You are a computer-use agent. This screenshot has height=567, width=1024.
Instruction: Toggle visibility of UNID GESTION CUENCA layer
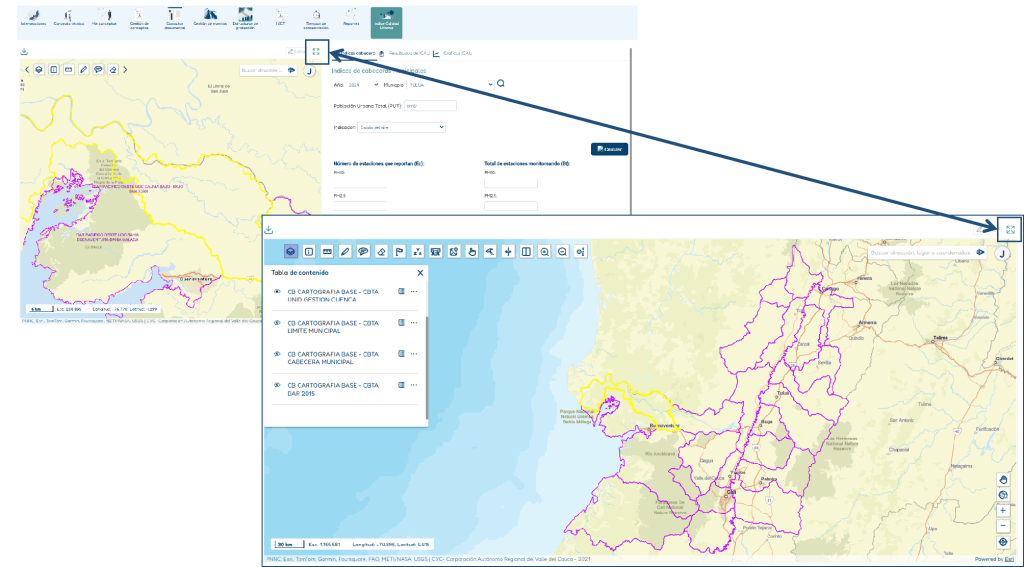pos(277,292)
